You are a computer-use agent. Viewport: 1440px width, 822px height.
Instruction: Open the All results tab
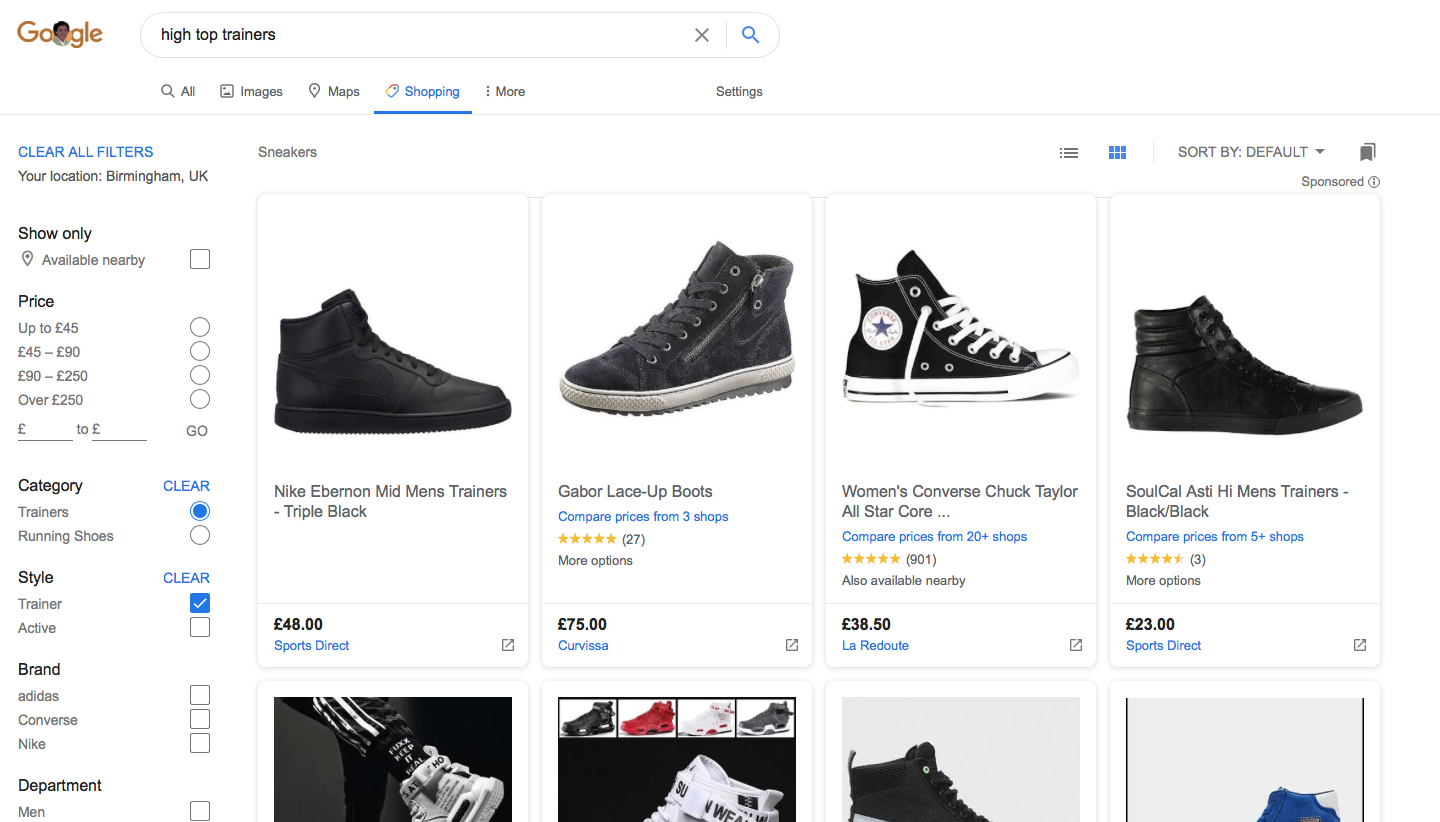[178, 91]
